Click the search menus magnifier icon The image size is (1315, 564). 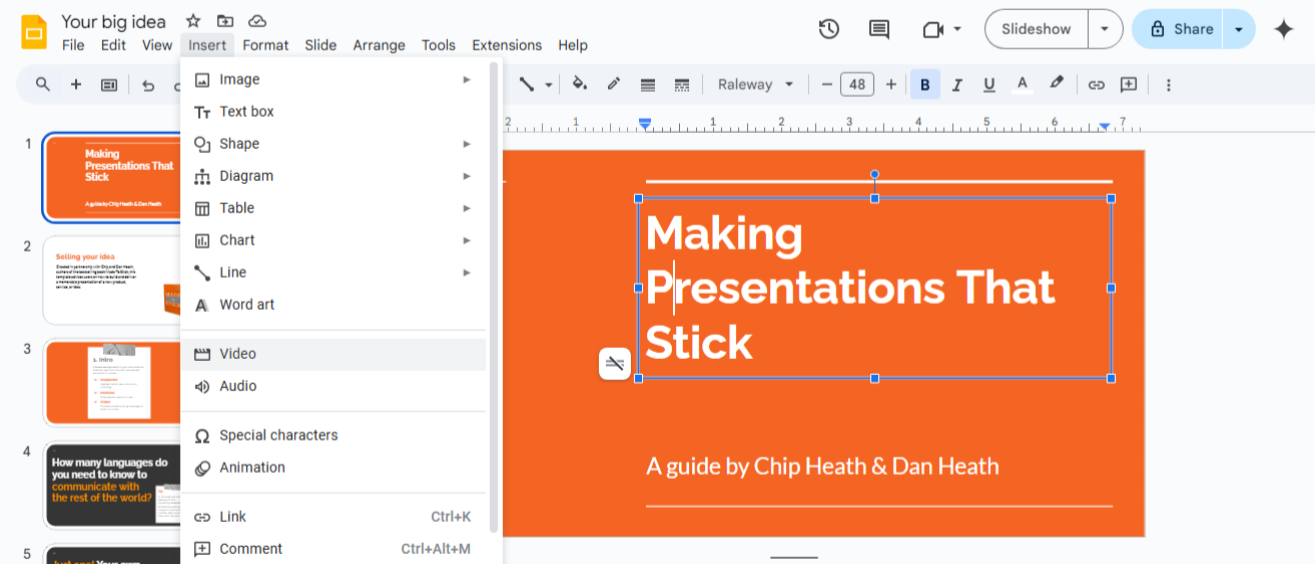point(43,85)
